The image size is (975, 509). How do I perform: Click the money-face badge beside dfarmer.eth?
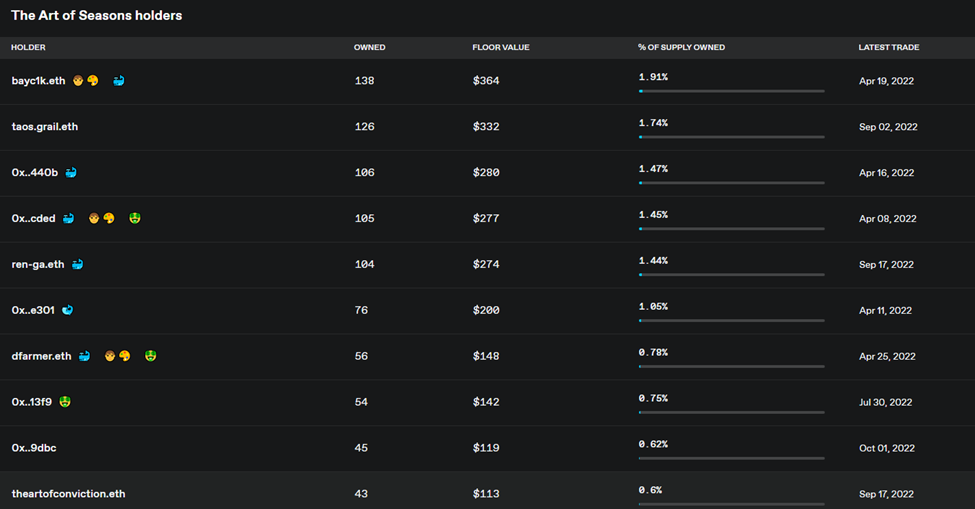150,356
